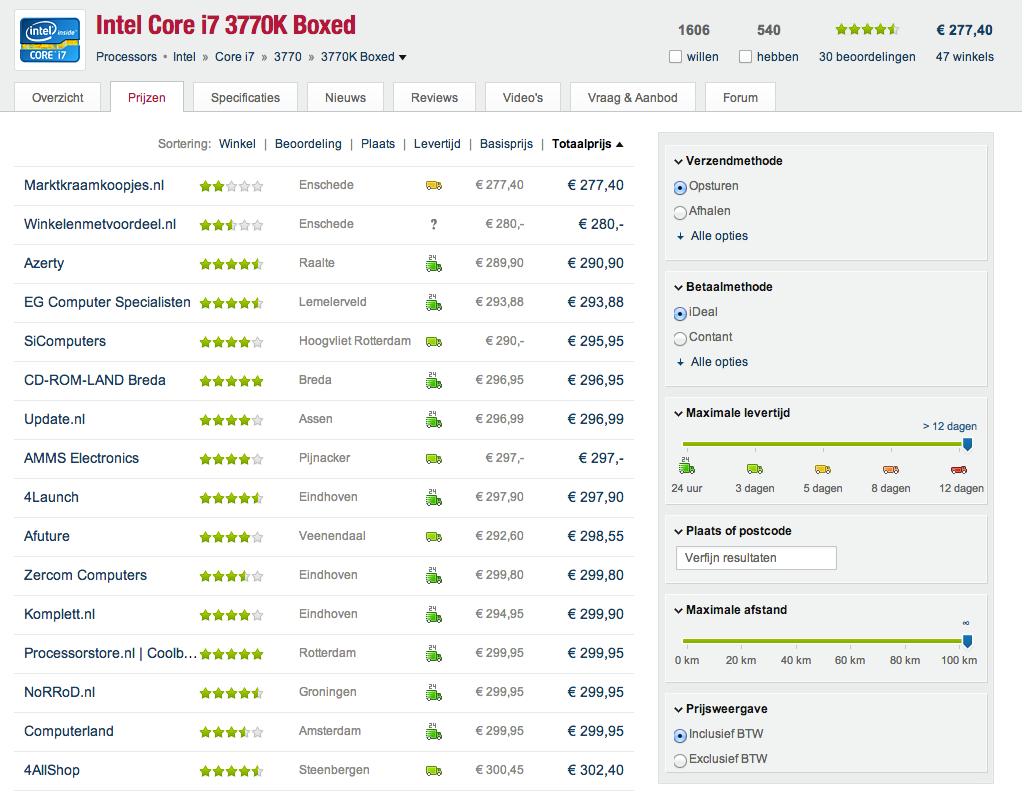
Task: Select iDeal payment method
Action: [x=680, y=314]
